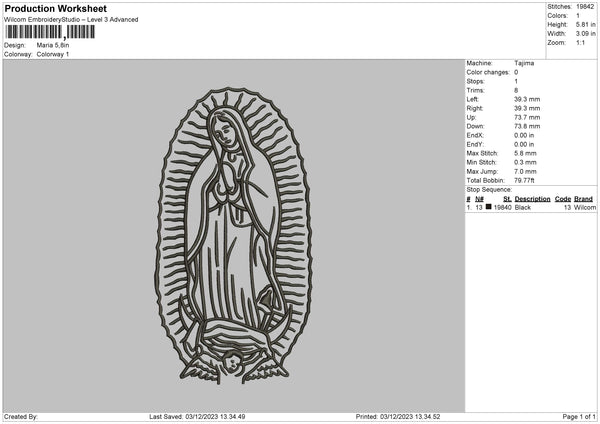Click the Total Bobbin value 79.77ft
This screenshot has width=600, height=424.
524,181
